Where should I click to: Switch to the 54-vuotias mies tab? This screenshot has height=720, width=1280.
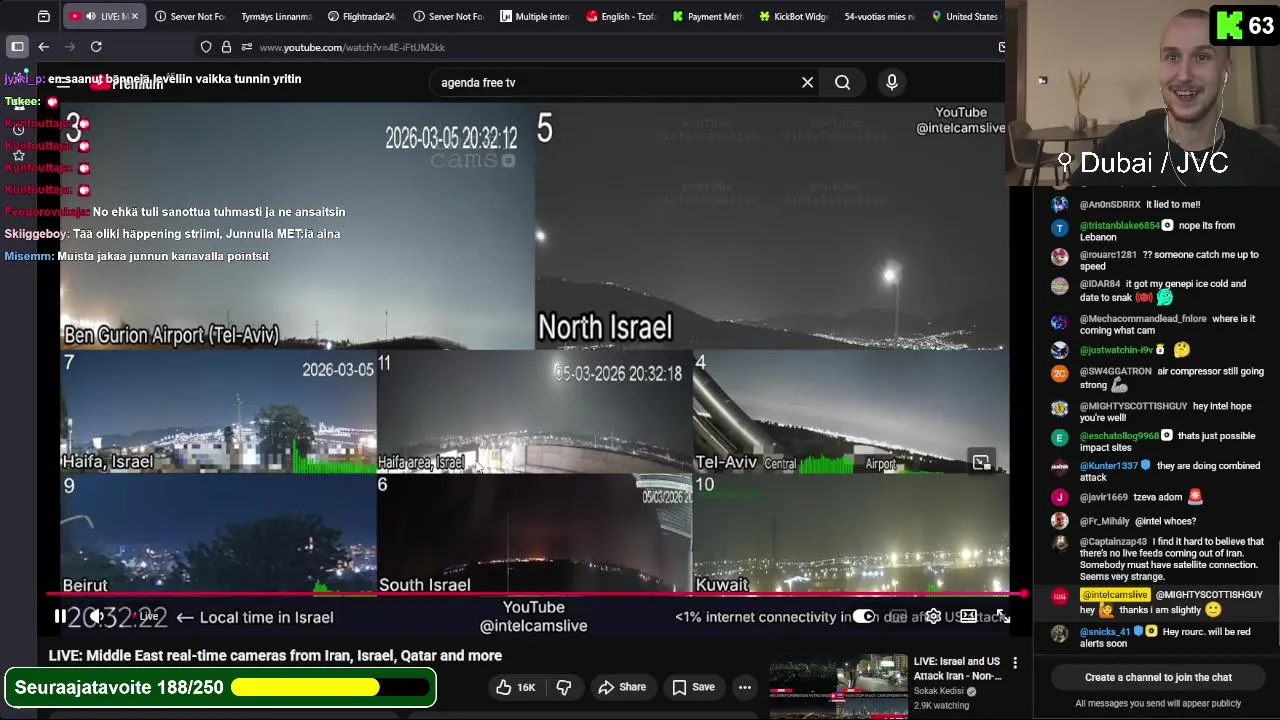[x=878, y=16]
